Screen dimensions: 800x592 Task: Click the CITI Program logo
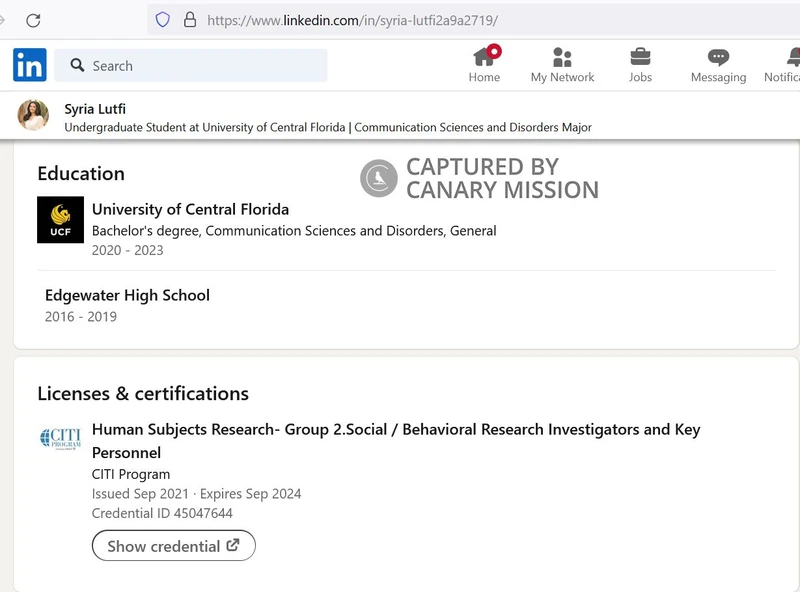pyautogui.click(x=60, y=438)
